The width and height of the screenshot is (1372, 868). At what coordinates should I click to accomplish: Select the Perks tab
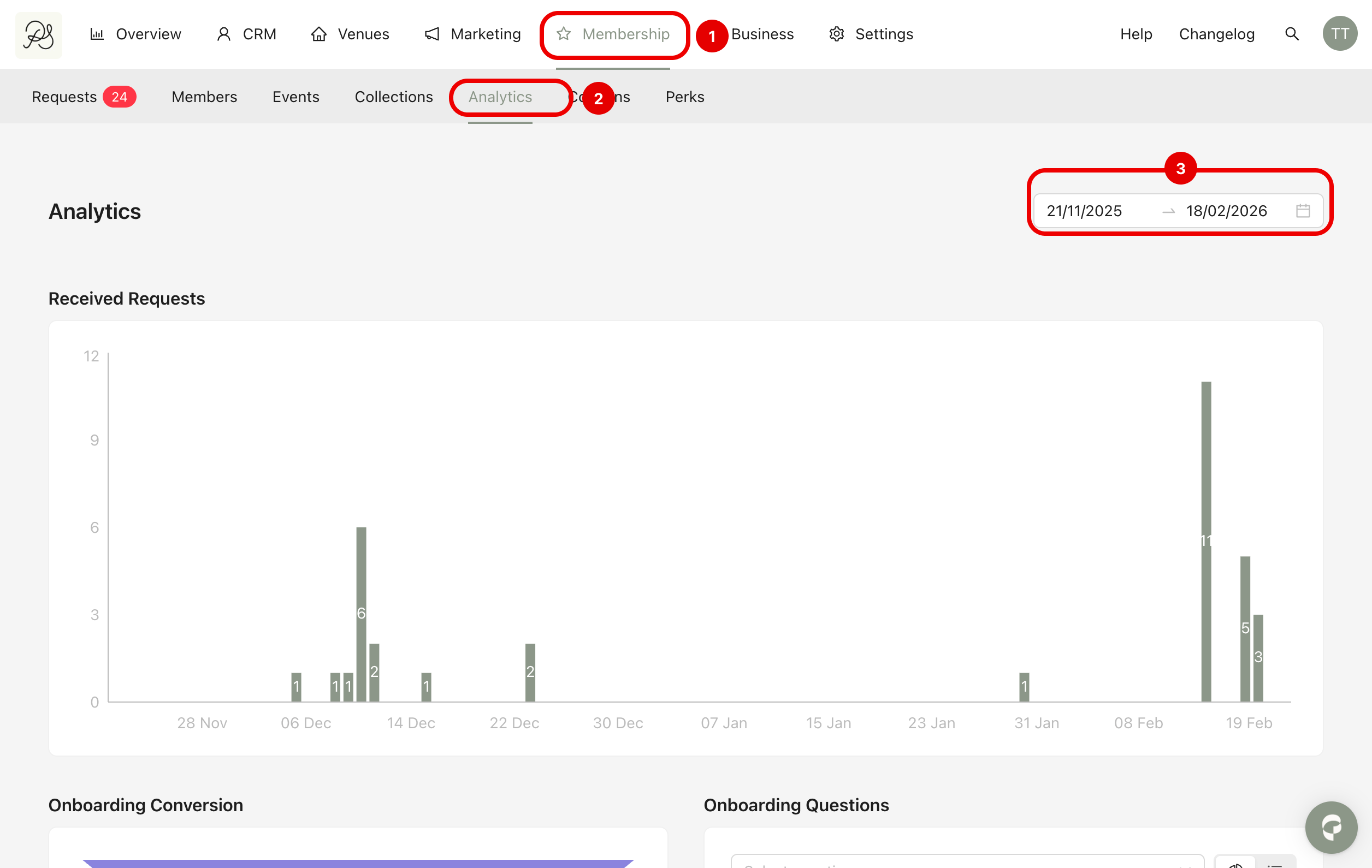coord(684,97)
